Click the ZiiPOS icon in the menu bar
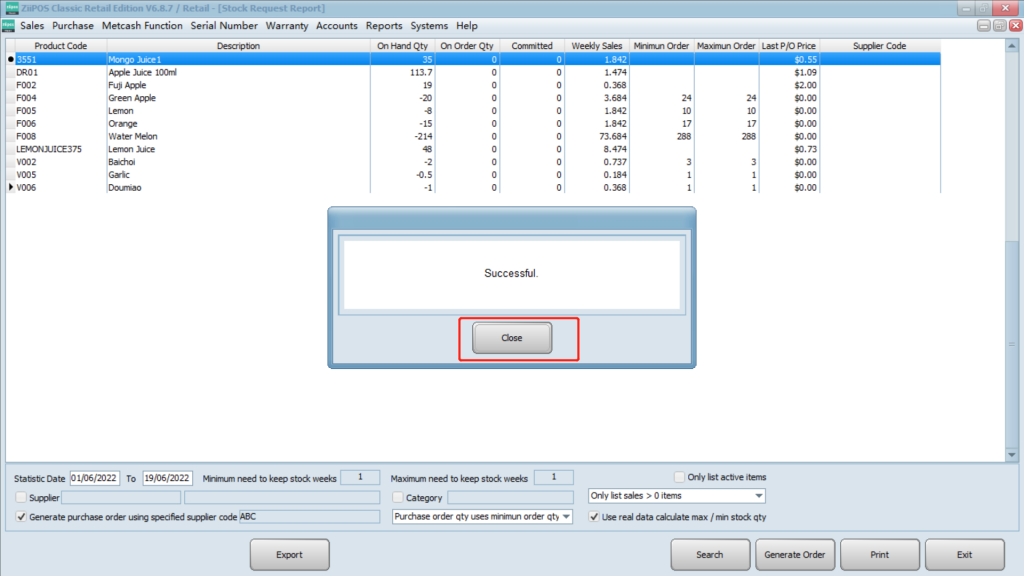 coord(8,26)
